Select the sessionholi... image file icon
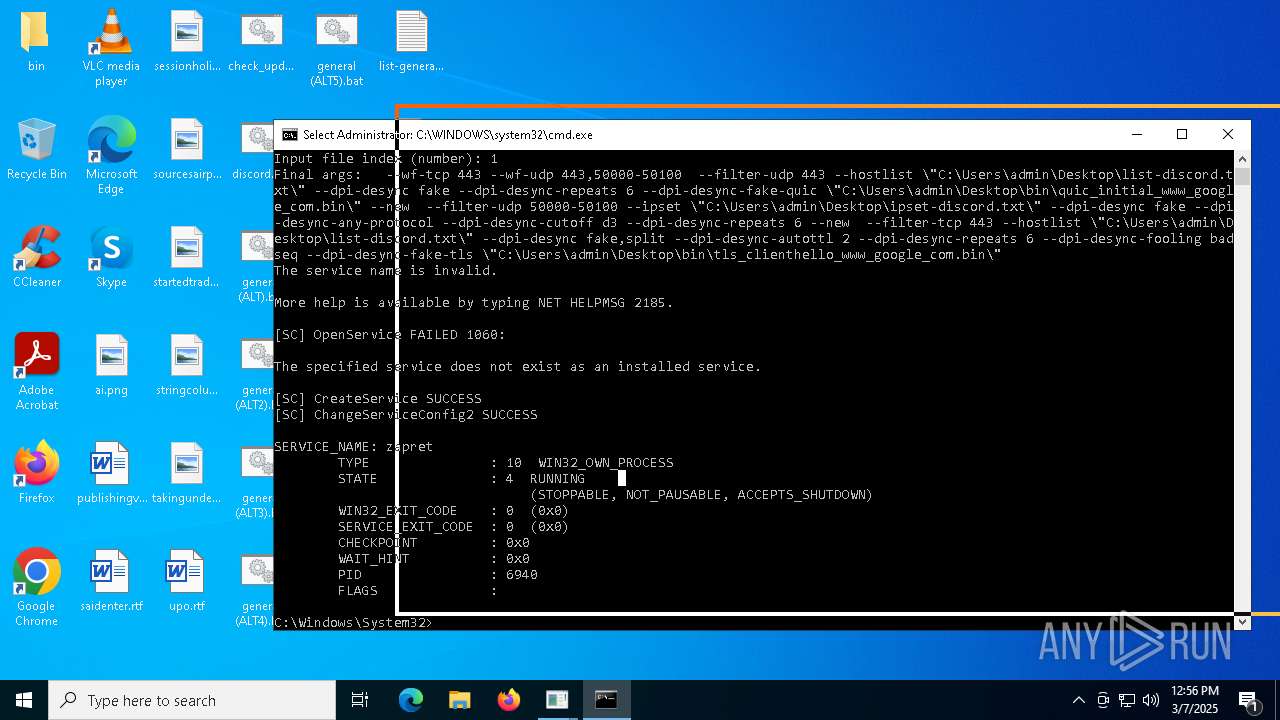Screen dimensions: 1280x720 [x=187, y=40]
